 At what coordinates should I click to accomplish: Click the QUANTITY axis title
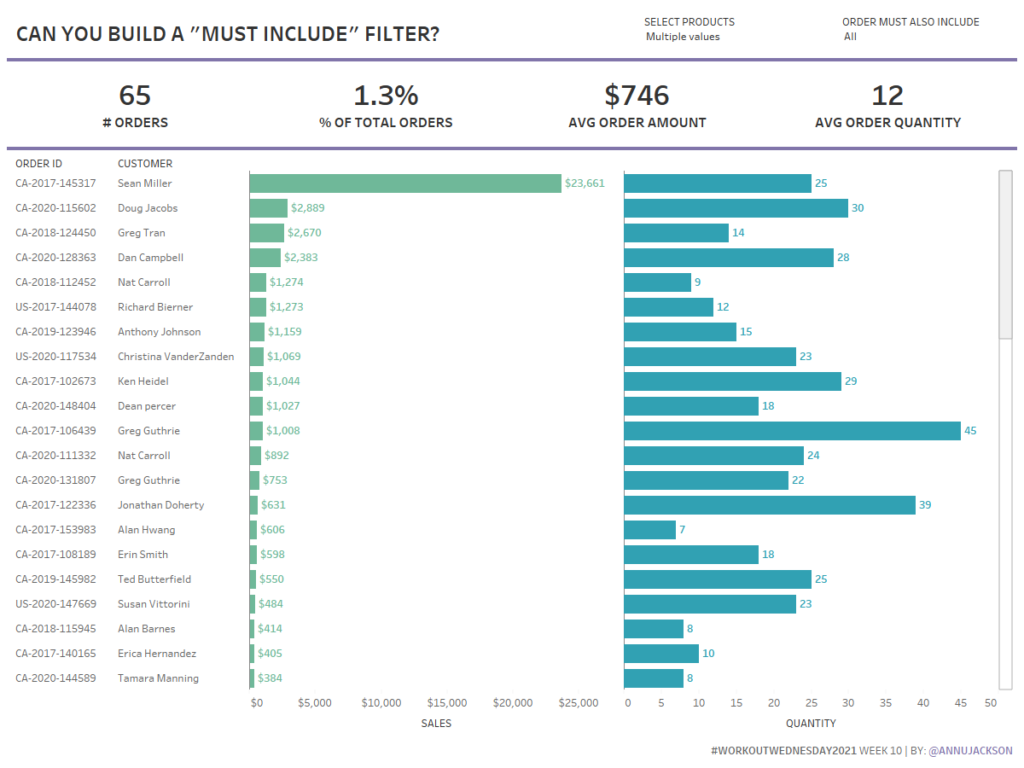[810, 723]
